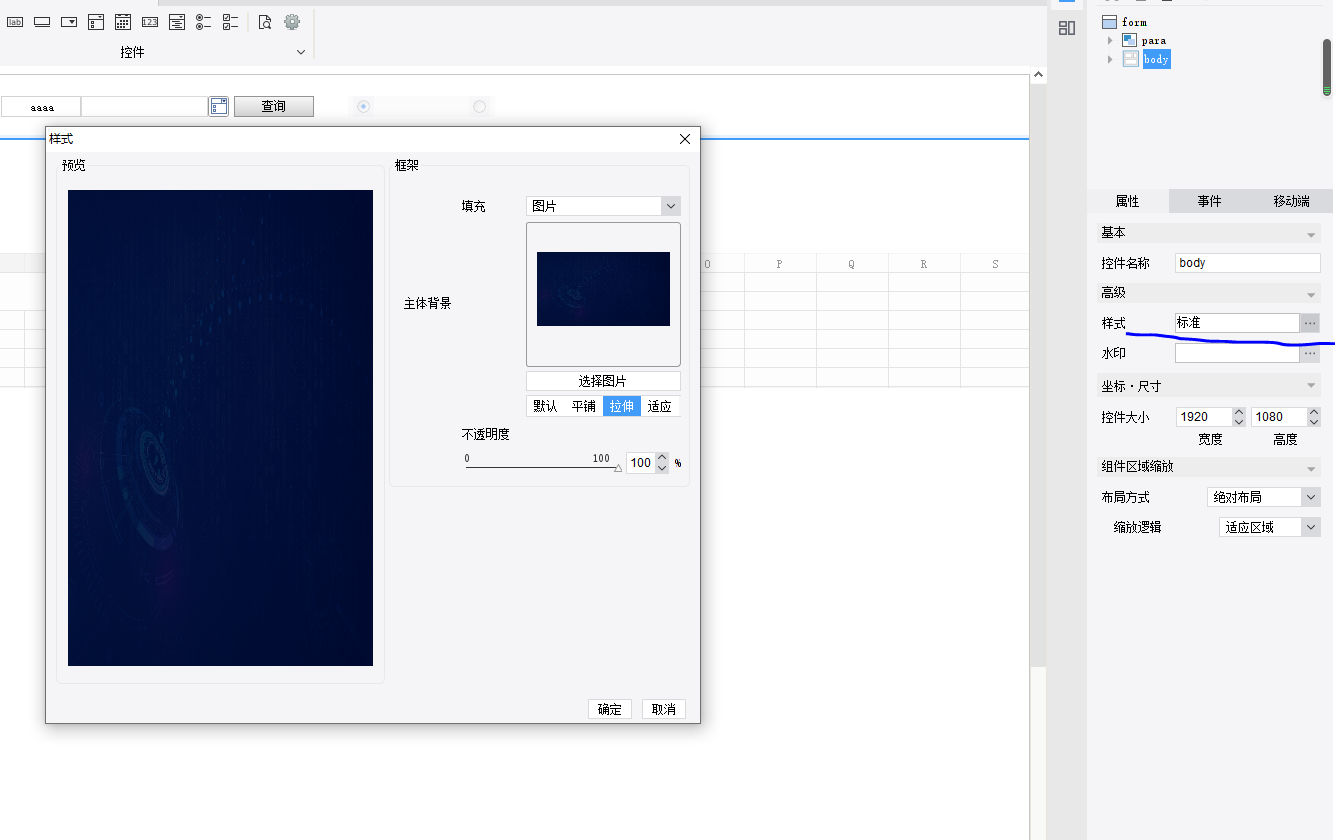
Task: Click the gear settings icon in toolbar
Action: click(x=292, y=21)
